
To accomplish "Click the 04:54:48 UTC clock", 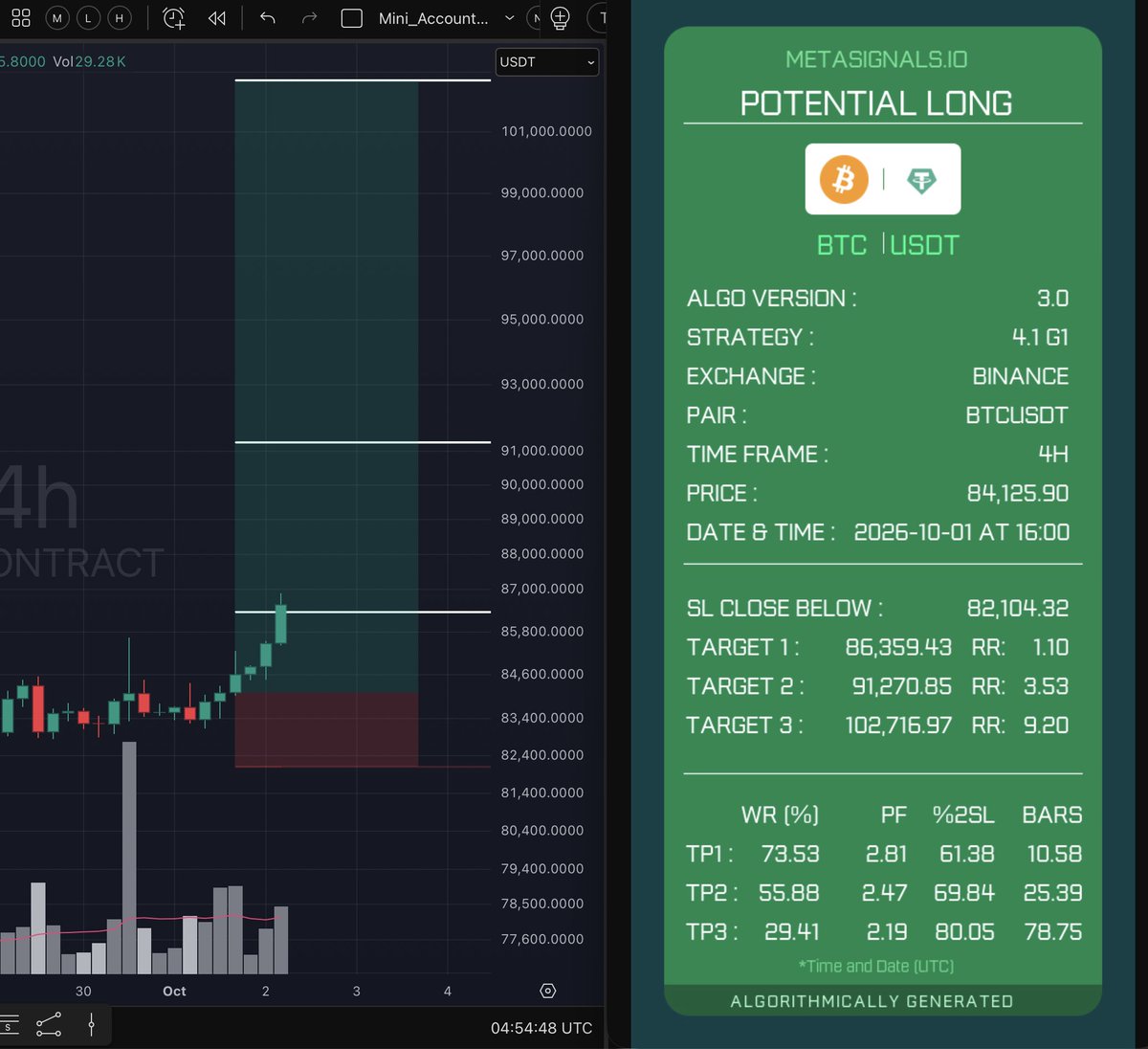I will 541,1028.
